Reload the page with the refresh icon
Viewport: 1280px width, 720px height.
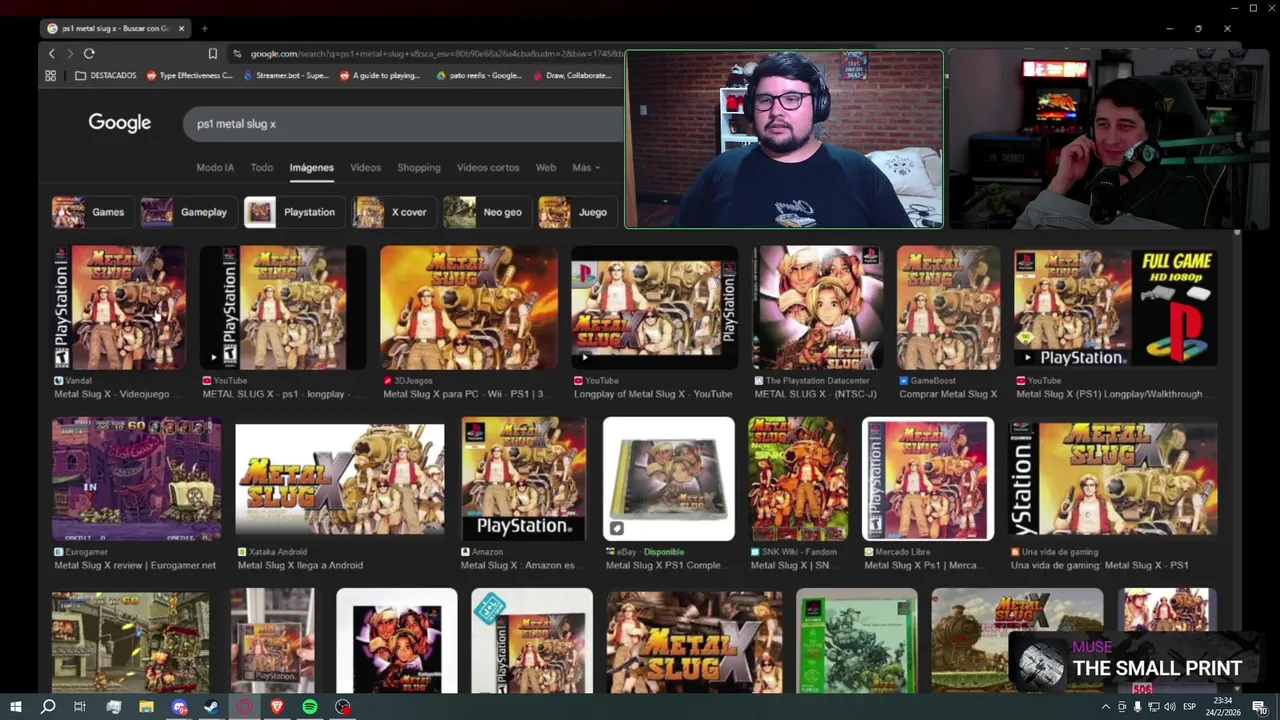(x=89, y=54)
